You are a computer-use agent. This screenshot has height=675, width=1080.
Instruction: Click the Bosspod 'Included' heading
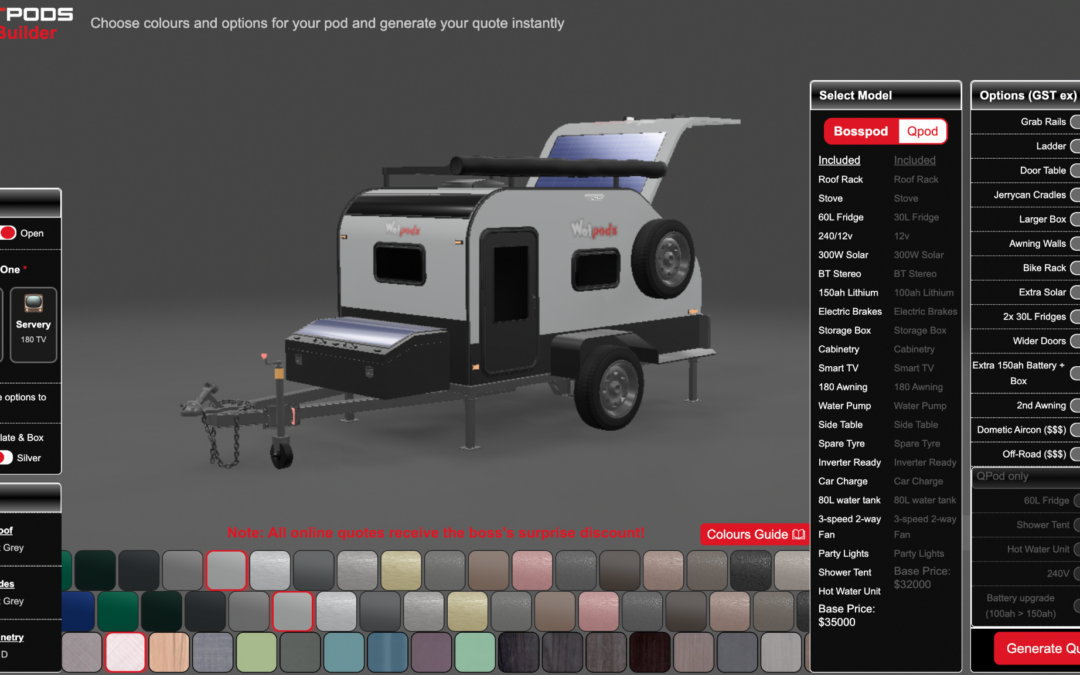839,160
